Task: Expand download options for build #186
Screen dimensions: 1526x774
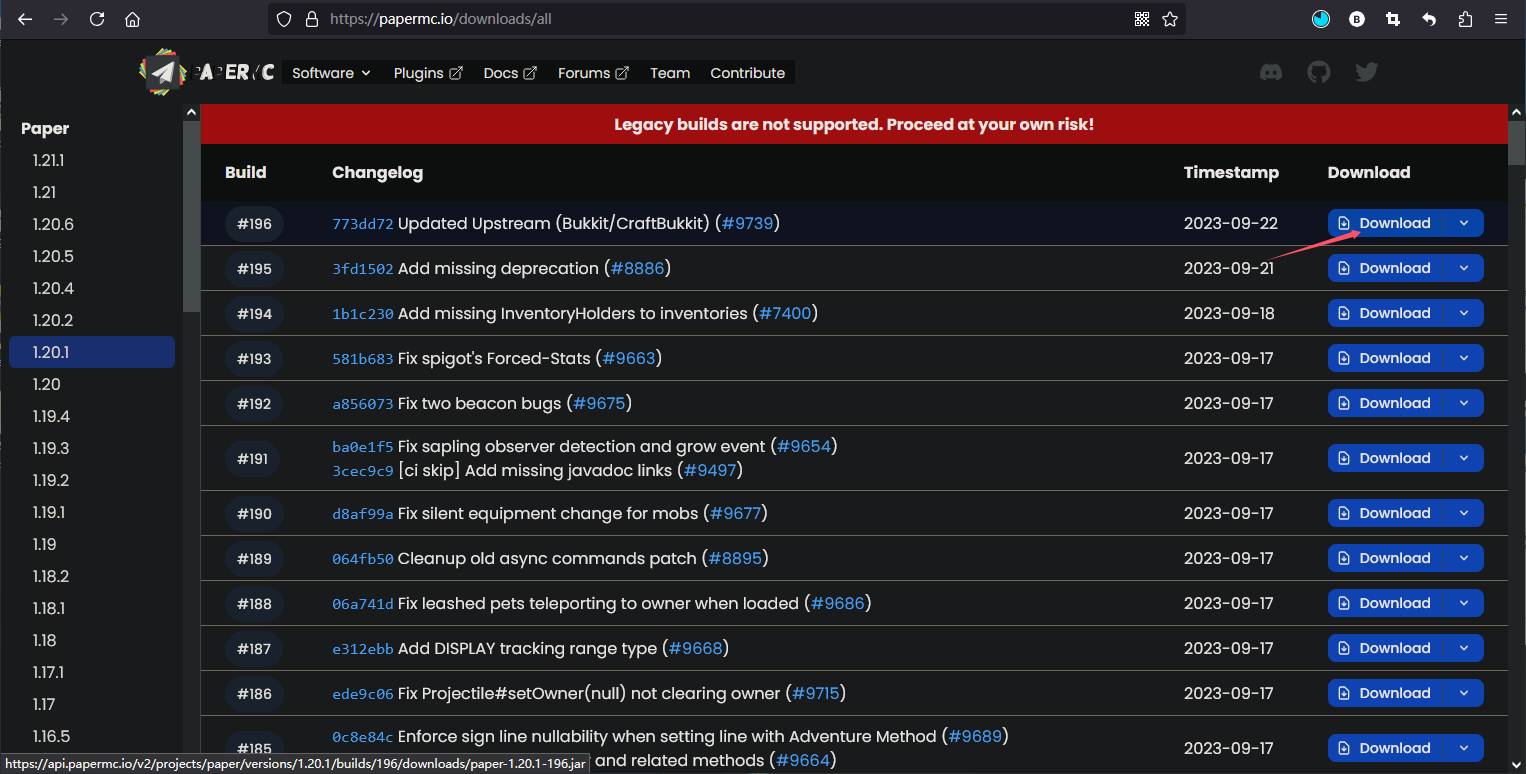Action: 1465,693
